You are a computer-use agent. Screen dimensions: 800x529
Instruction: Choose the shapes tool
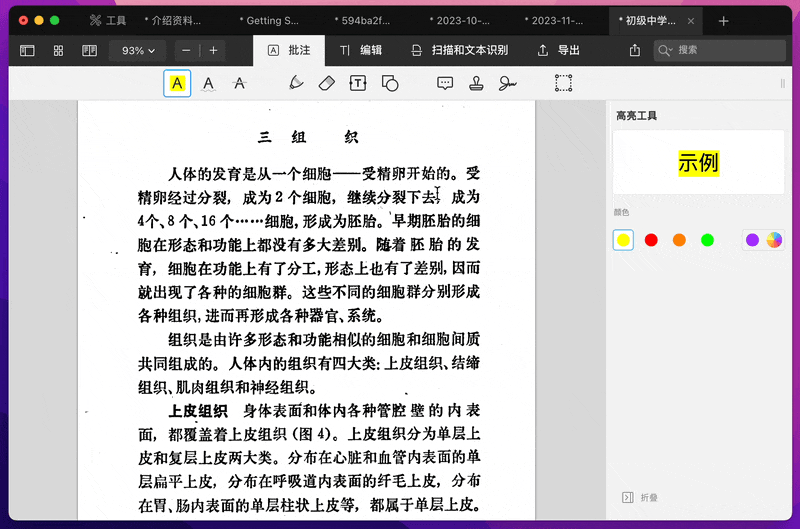[x=390, y=84]
